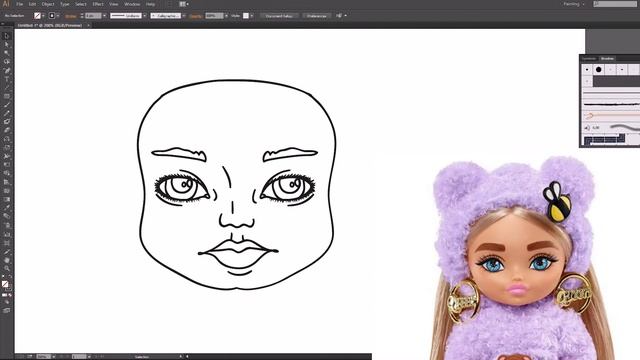Select the Type tool
This screenshot has width=640, height=360.
click(7, 79)
